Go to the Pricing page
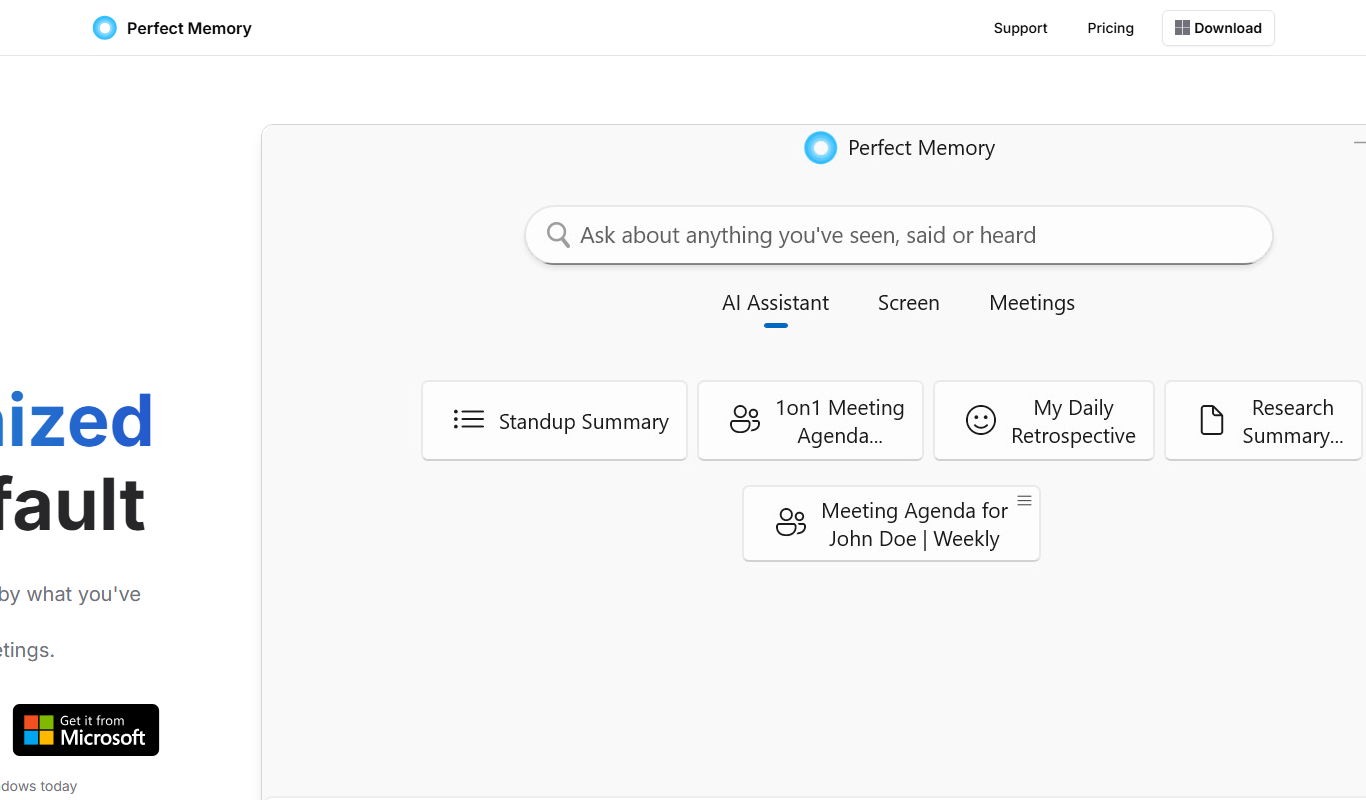This screenshot has width=1366, height=800. click(x=1110, y=28)
